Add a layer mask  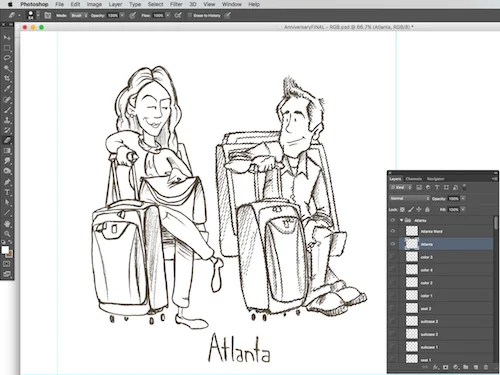446,367
